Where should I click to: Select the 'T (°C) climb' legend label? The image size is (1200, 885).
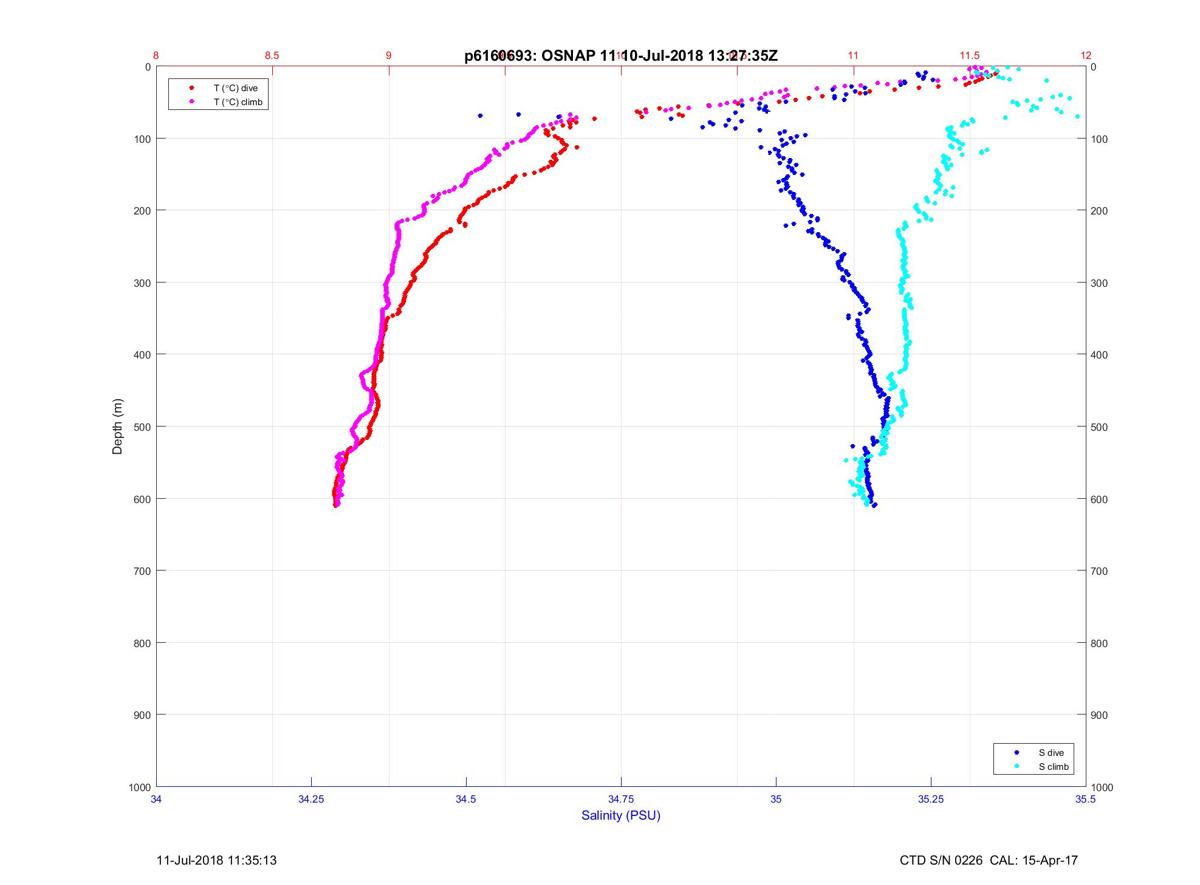pos(238,102)
